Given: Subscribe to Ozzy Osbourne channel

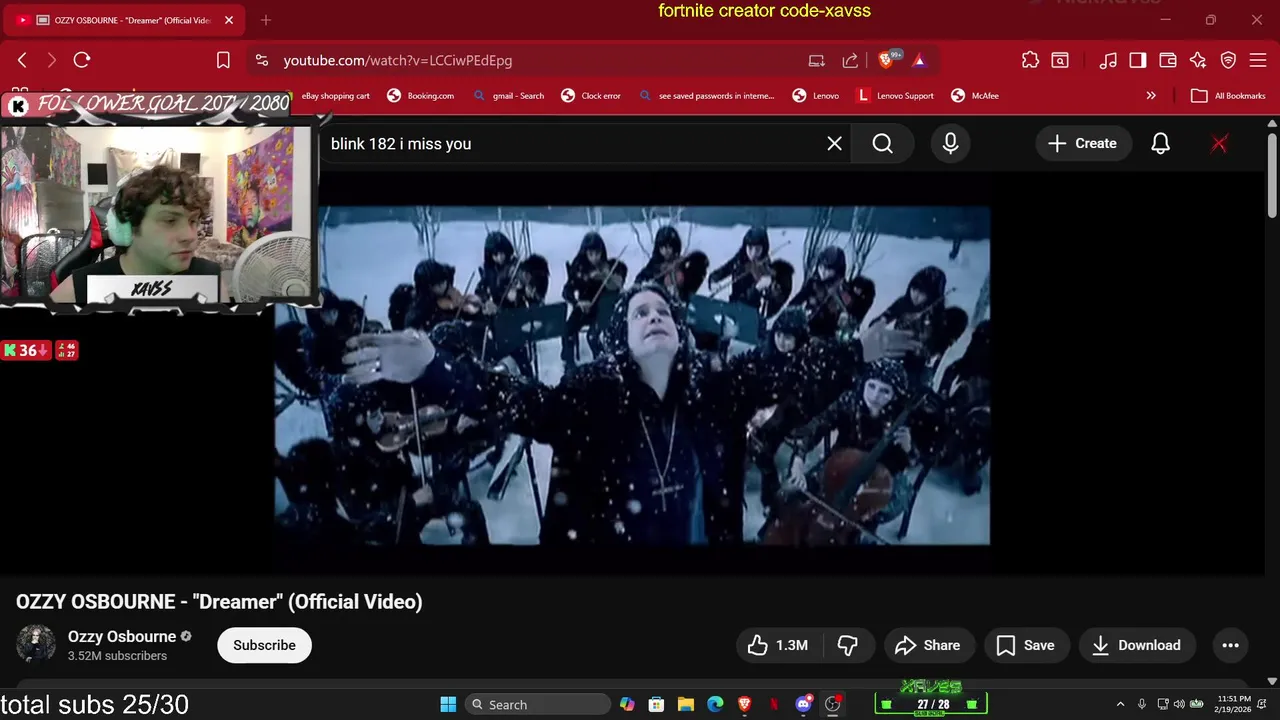Looking at the screenshot, I should pyautogui.click(x=264, y=645).
